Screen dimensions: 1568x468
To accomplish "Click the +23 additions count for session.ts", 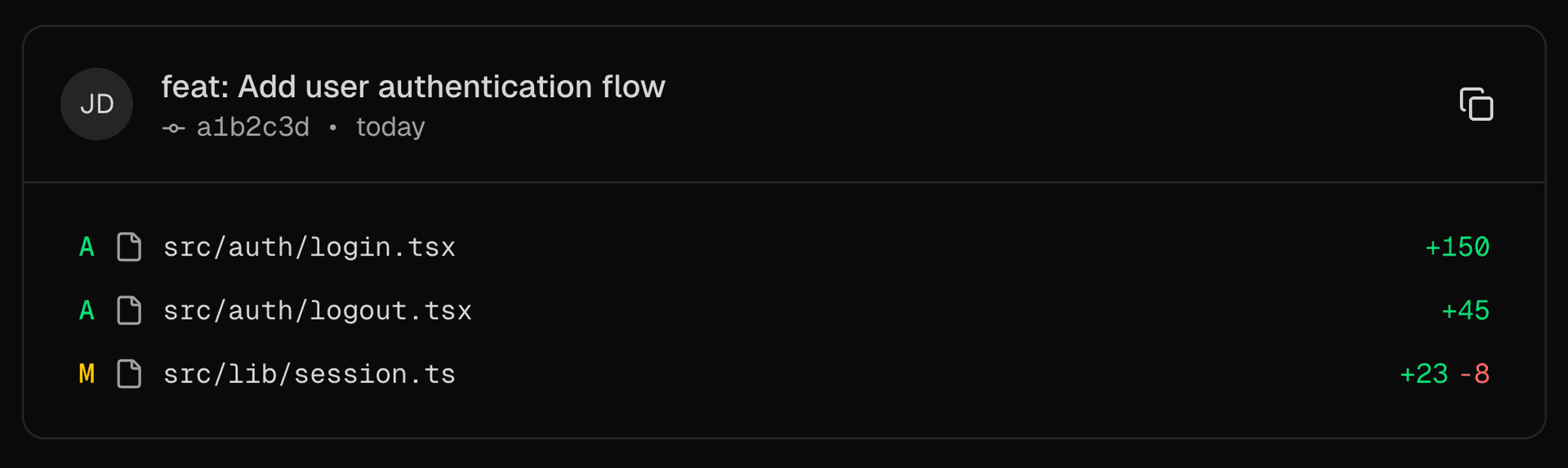I will tap(1423, 374).
